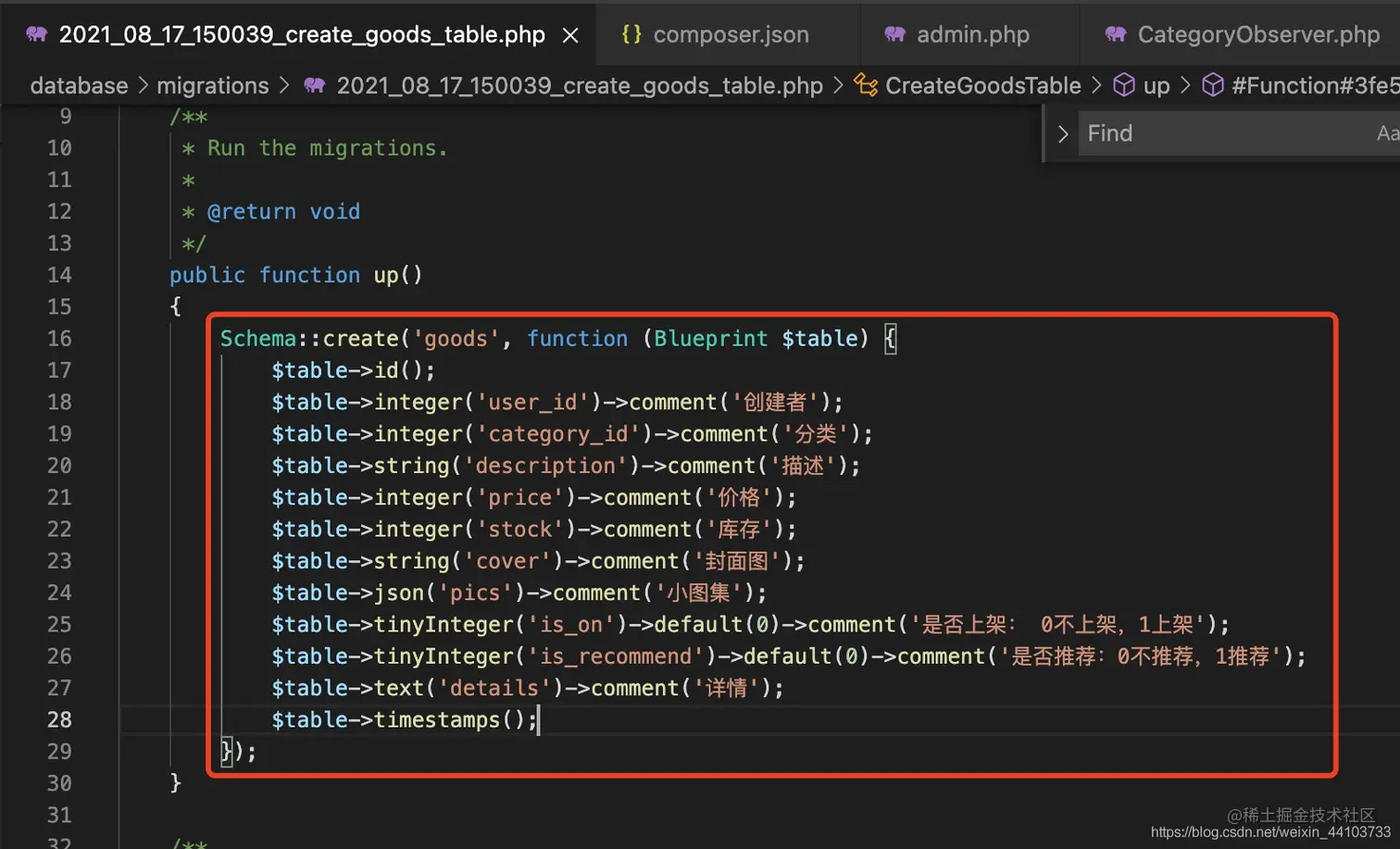Click line number 14 in the gutter

[x=59, y=275]
